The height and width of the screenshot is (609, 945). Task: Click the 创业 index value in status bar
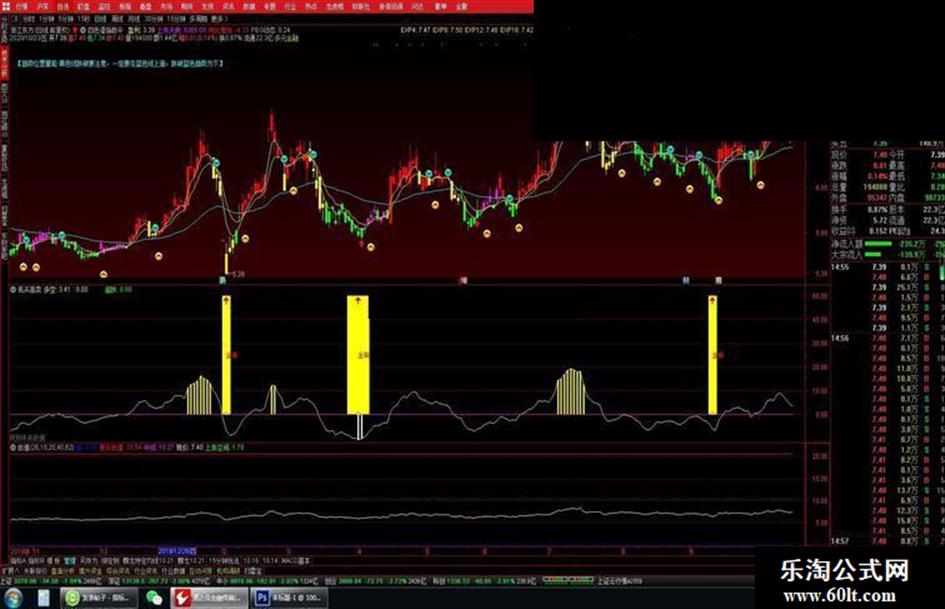[x=349, y=581]
